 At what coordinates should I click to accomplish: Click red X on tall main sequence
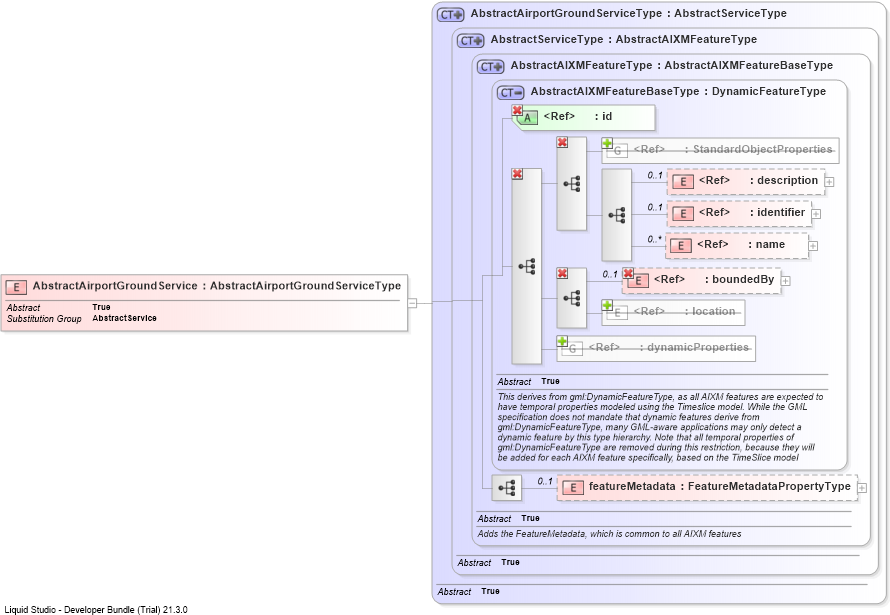[x=517, y=174]
